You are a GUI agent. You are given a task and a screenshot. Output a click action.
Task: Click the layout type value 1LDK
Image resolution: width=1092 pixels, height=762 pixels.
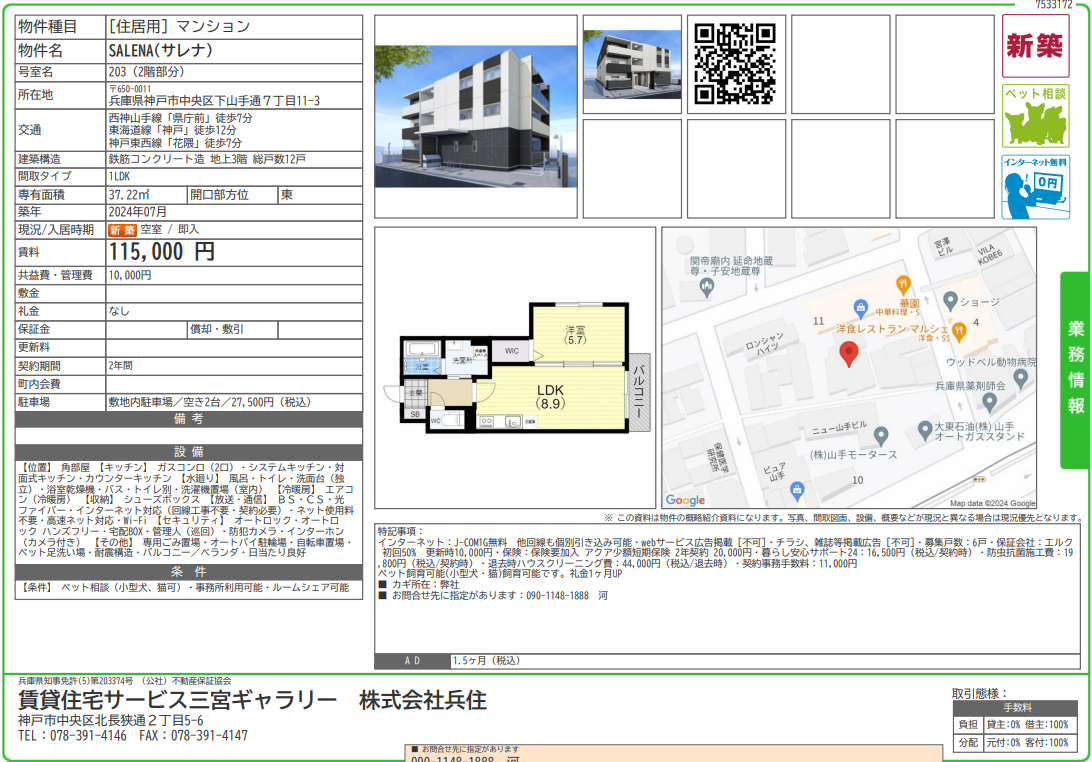click(x=119, y=176)
